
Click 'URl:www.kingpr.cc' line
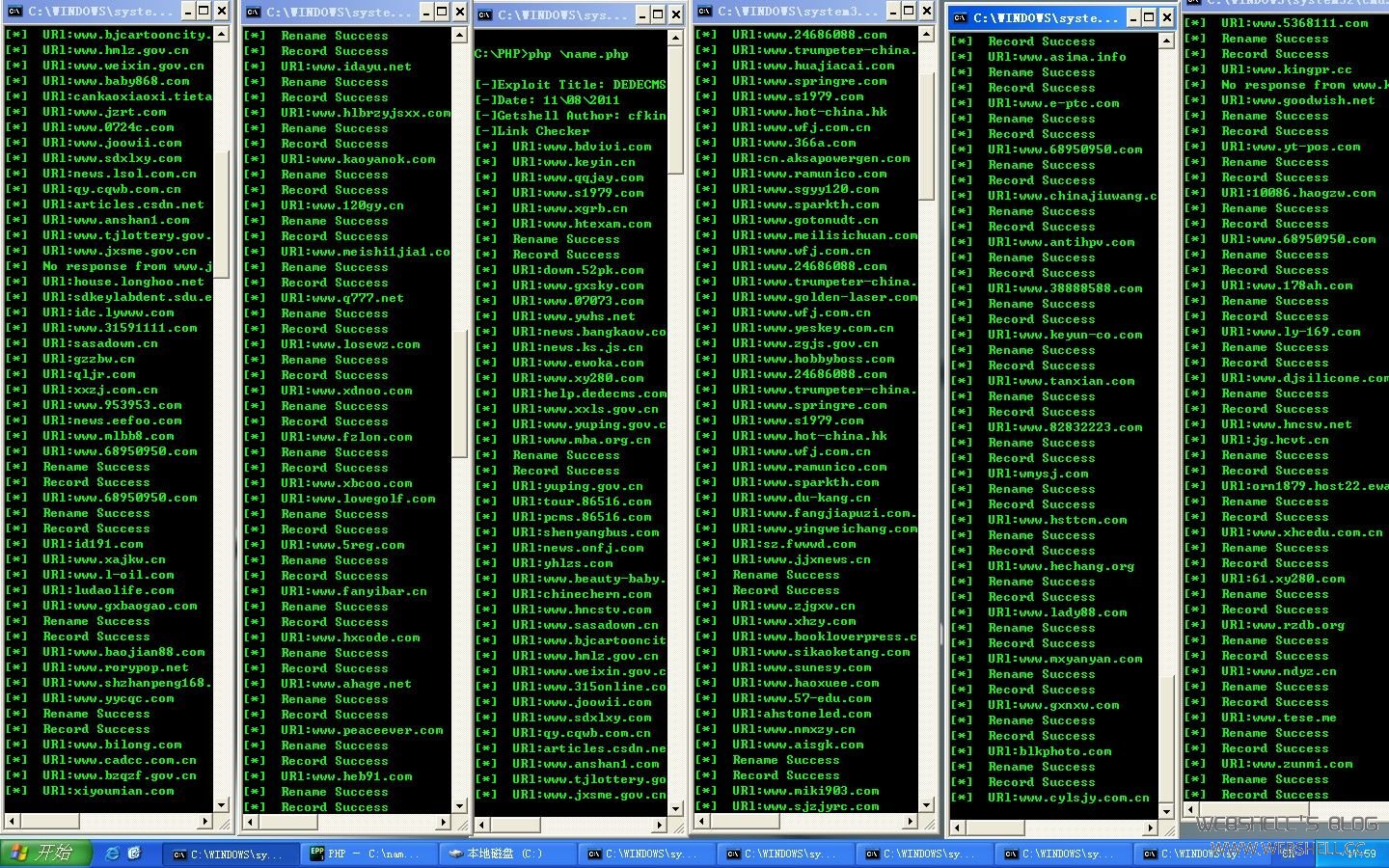click(x=1287, y=69)
